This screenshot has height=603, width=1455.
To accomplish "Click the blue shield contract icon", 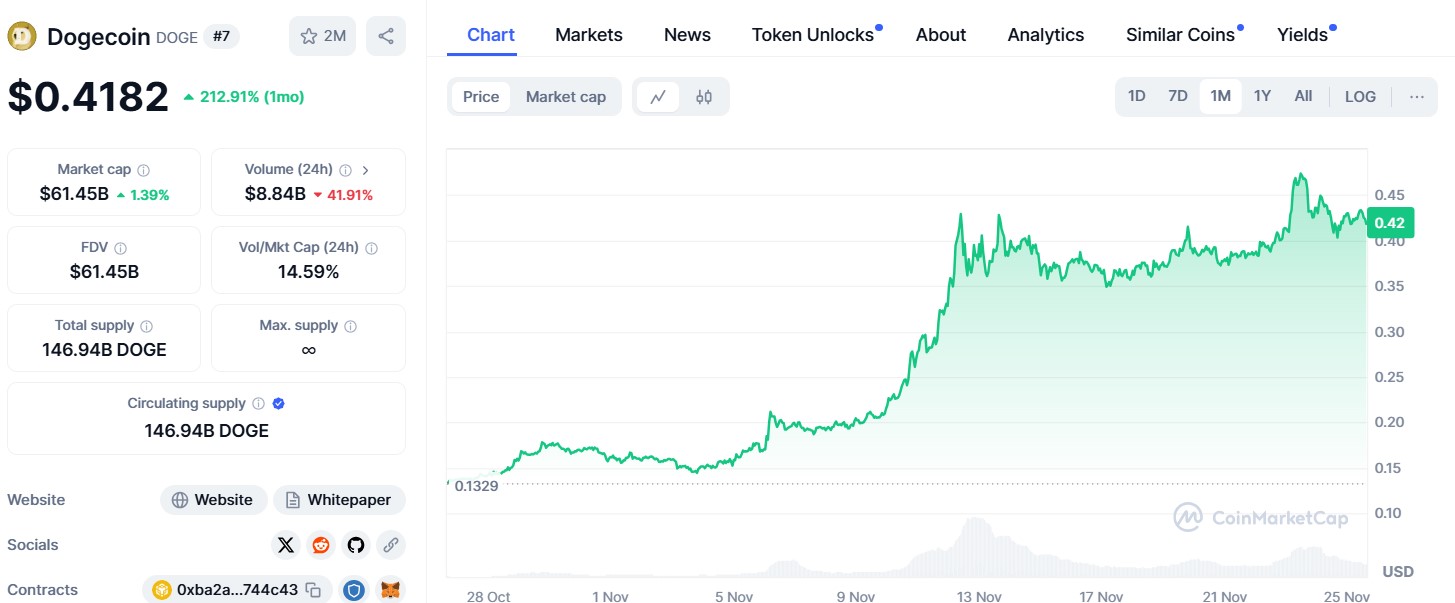I will coord(354,590).
